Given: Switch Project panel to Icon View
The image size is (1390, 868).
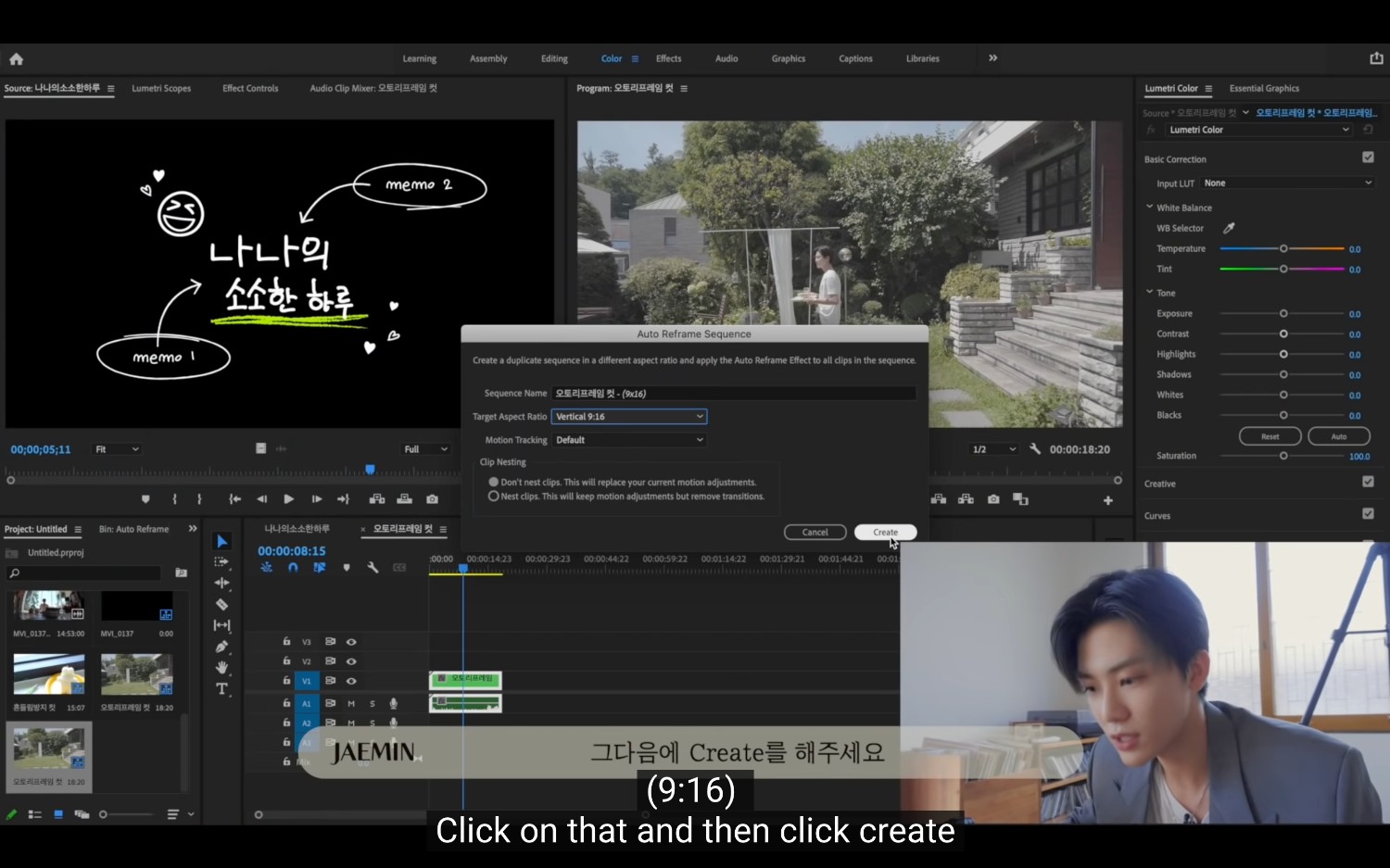Looking at the screenshot, I should [58, 814].
